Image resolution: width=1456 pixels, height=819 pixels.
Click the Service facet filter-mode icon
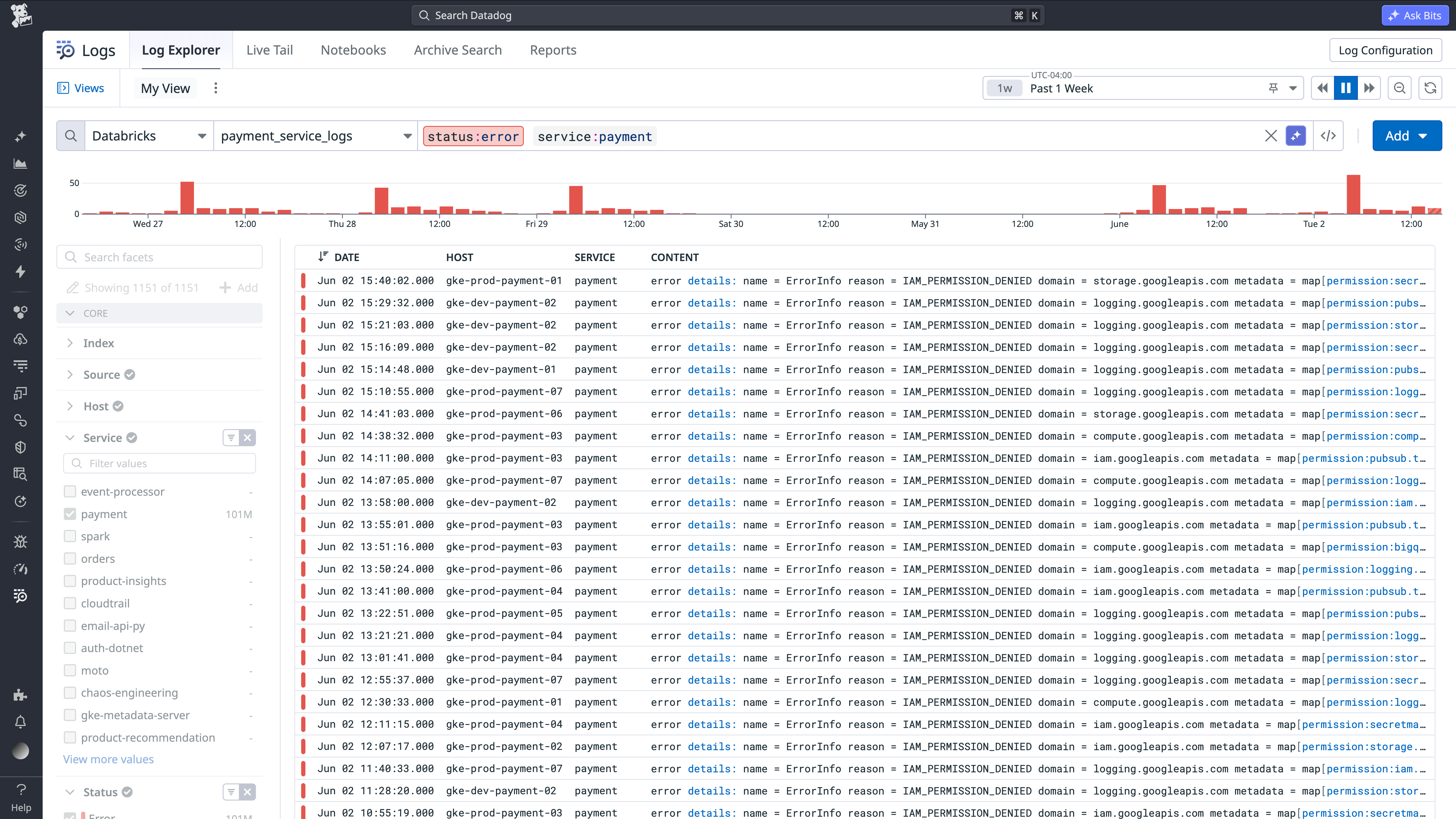click(x=231, y=437)
